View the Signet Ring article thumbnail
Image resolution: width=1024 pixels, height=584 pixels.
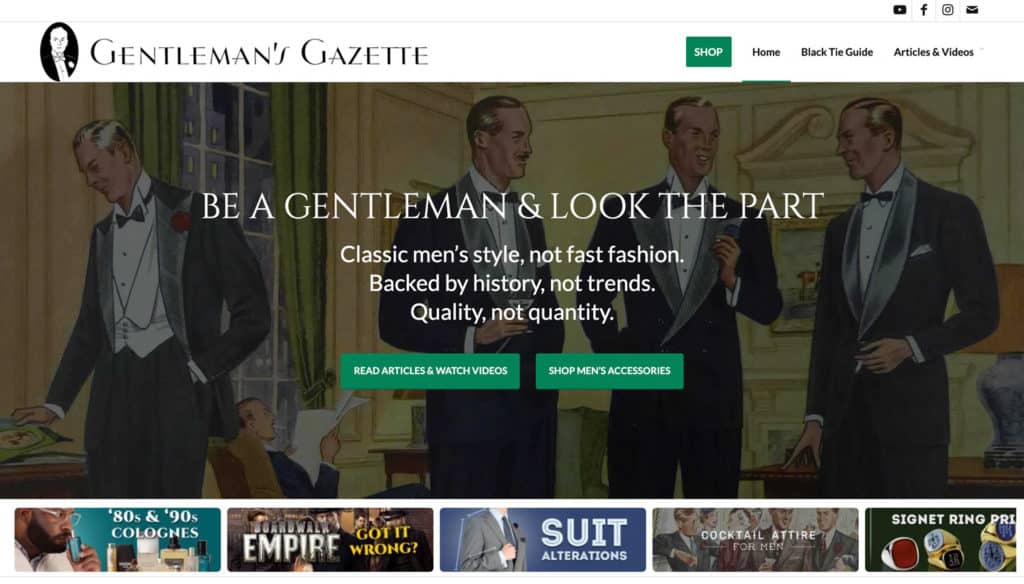944,540
